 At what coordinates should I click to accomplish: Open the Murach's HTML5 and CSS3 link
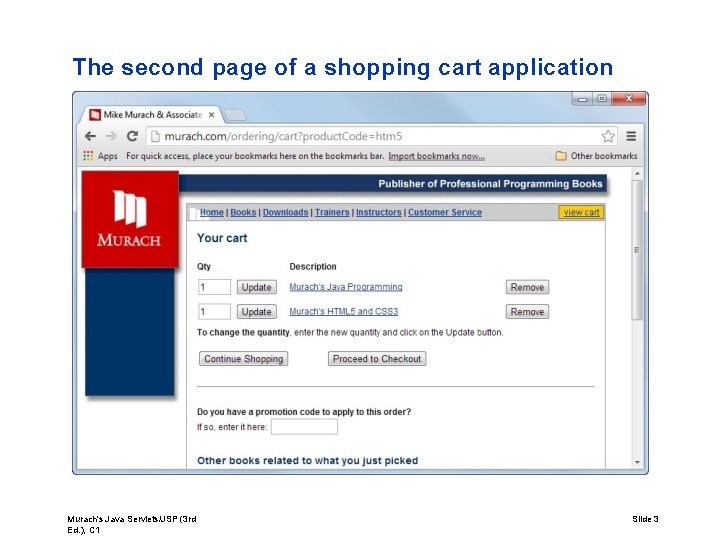click(343, 311)
